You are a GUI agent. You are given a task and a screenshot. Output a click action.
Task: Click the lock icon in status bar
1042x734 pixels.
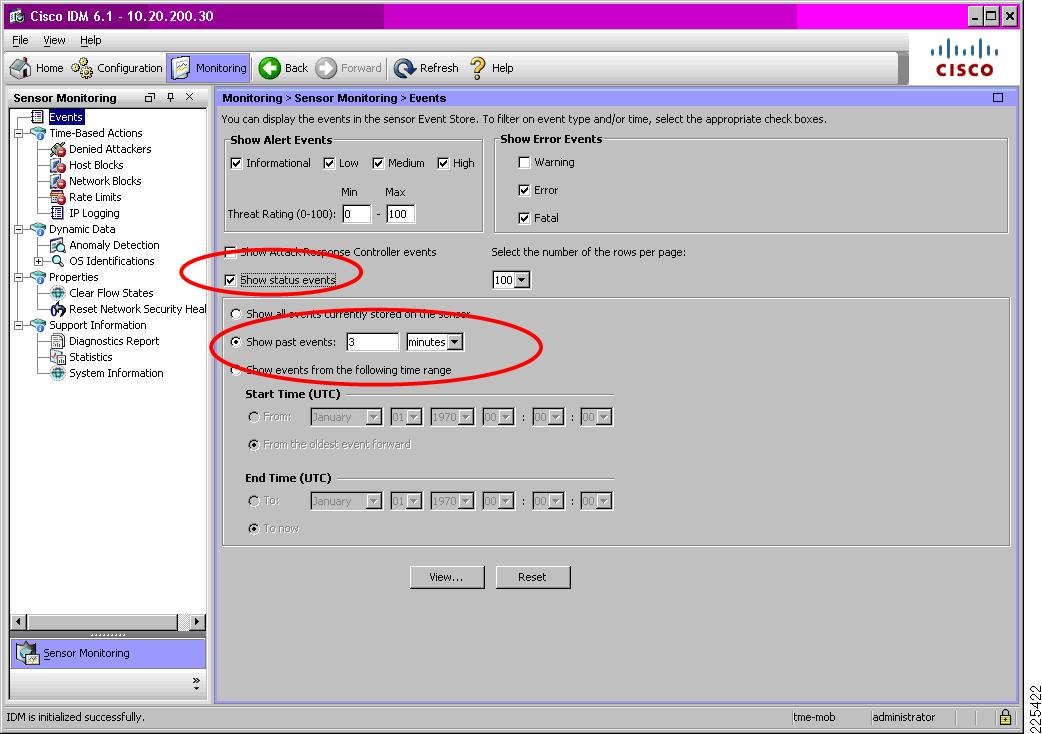(1005, 717)
